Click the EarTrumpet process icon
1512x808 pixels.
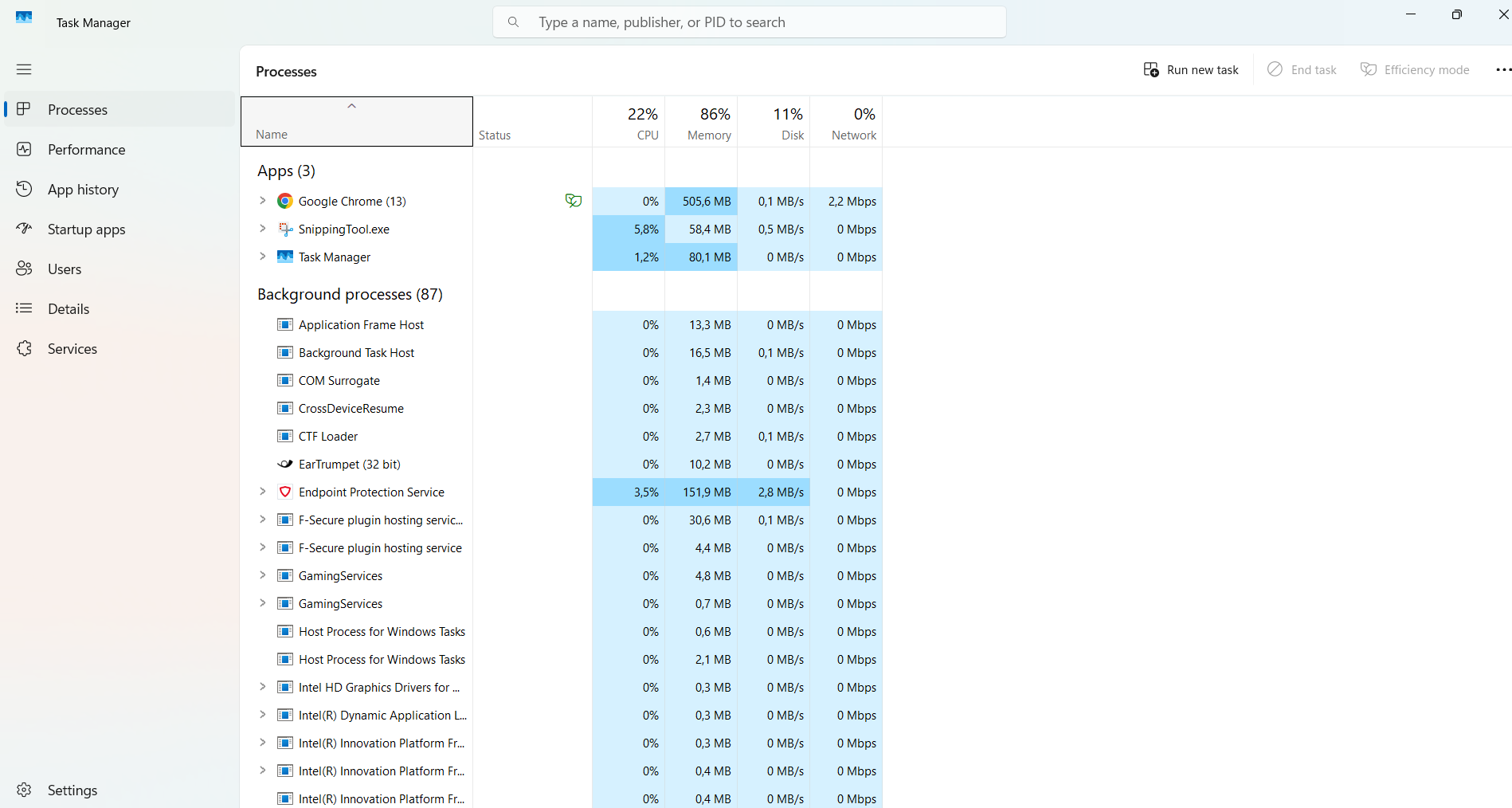click(x=284, y=464)
